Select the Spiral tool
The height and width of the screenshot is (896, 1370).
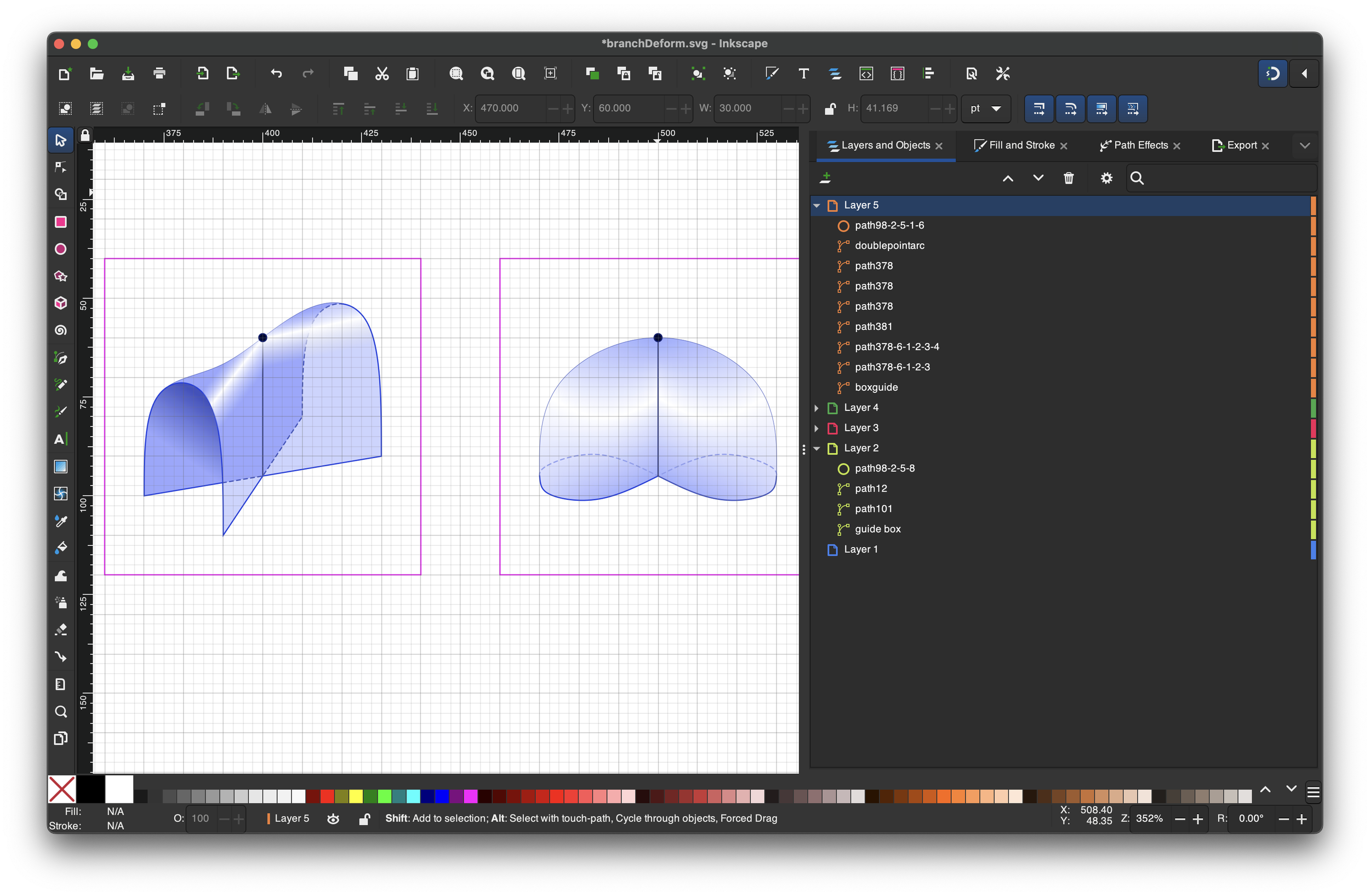(x=60, y=330)
